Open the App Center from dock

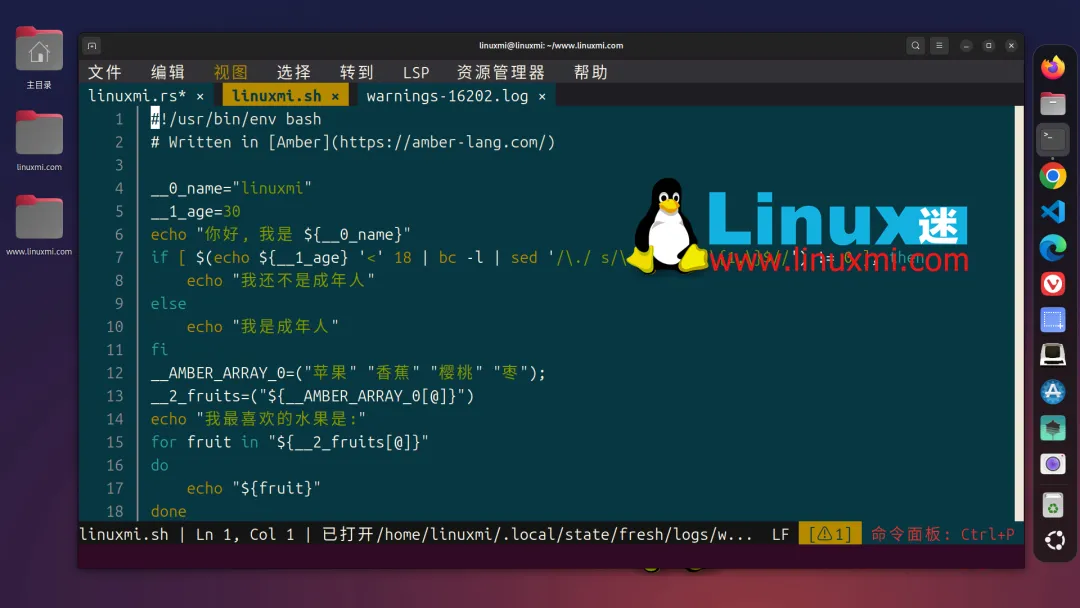pyautogui.click(x=1052, y=392)
